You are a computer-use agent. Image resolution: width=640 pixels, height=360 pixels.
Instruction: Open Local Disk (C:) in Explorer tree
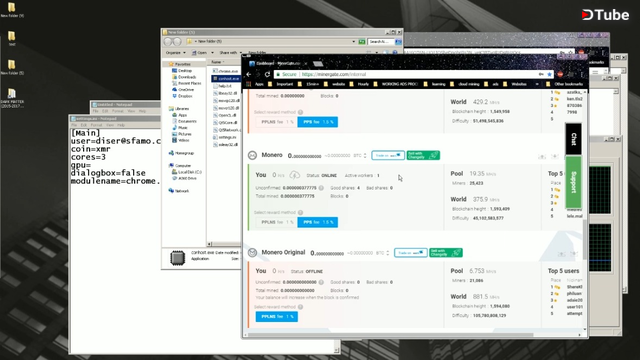tap(187, 172)
